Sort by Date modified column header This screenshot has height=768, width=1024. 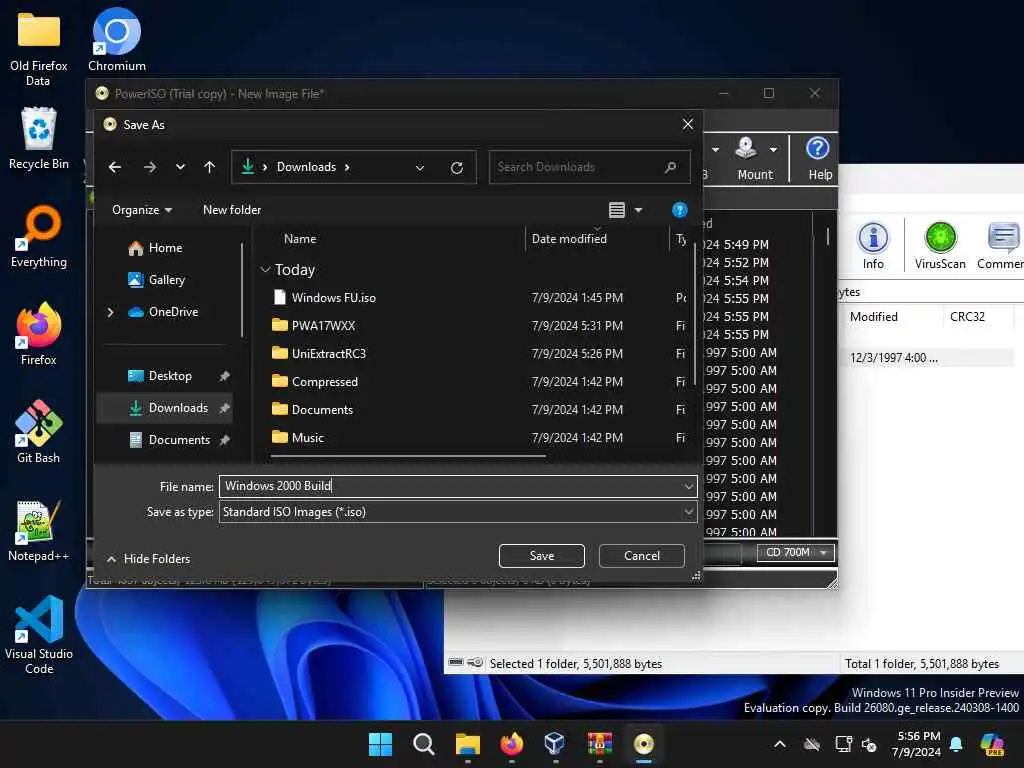click(x=569, y=239)
